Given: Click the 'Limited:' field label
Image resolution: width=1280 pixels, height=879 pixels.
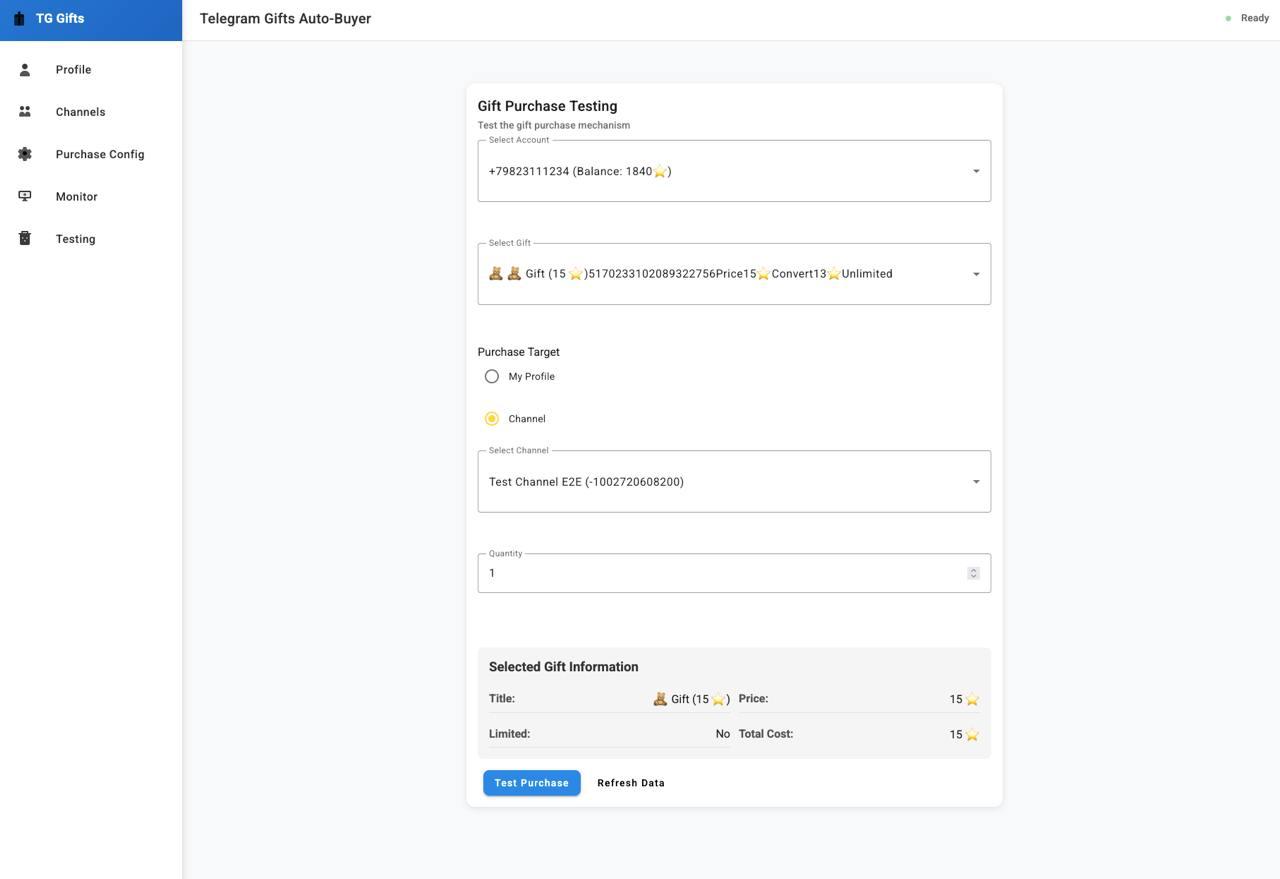Looking at the screenshot, I should click(509, 734).
